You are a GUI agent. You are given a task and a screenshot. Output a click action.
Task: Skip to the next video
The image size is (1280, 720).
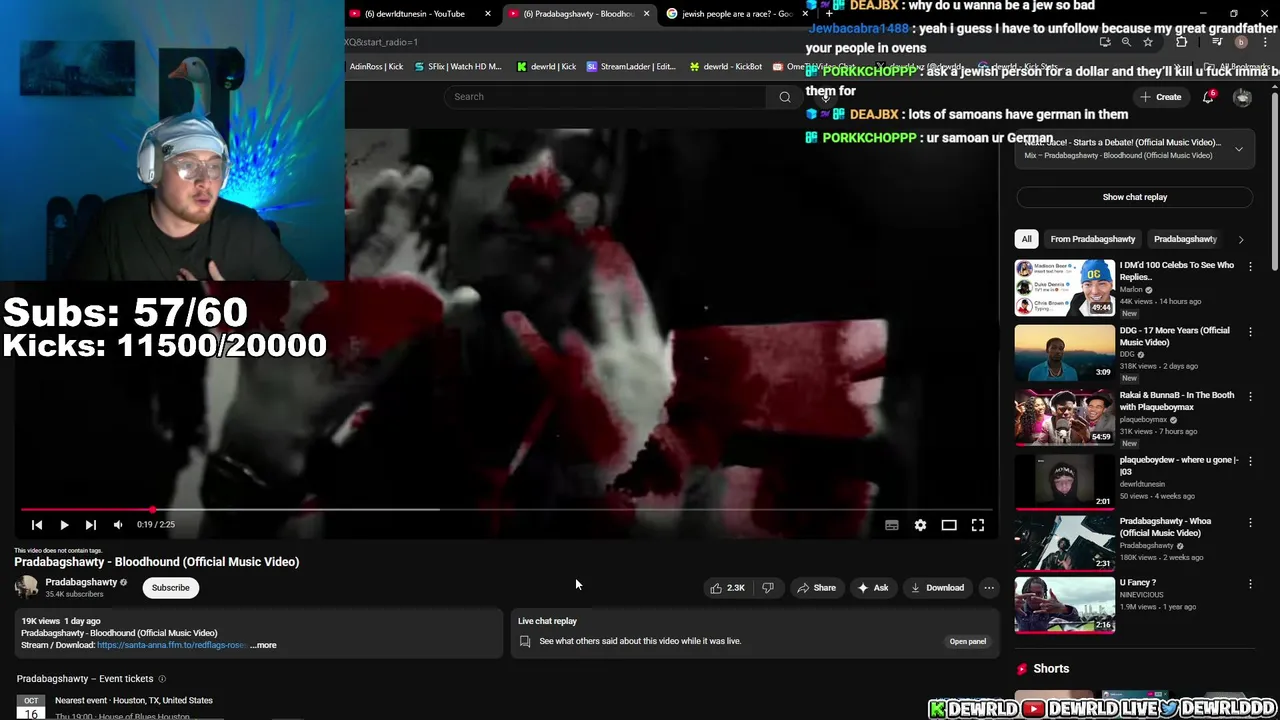pyautogui.click(x=91, y=525)
